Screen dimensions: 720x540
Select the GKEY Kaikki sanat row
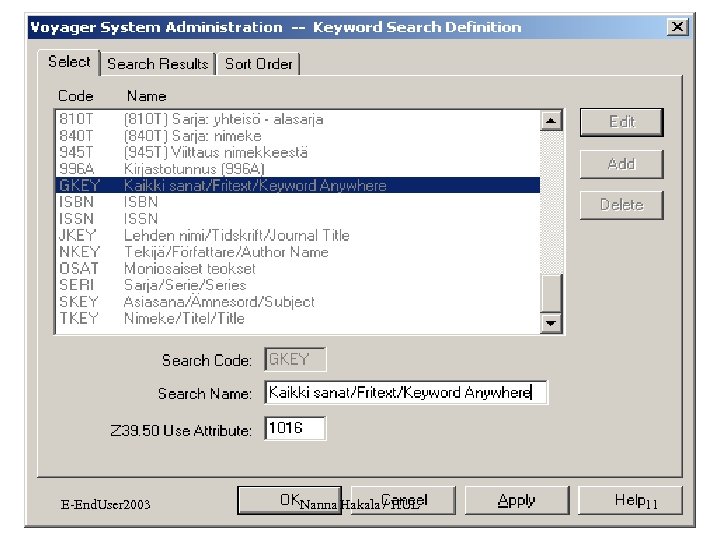298,186
